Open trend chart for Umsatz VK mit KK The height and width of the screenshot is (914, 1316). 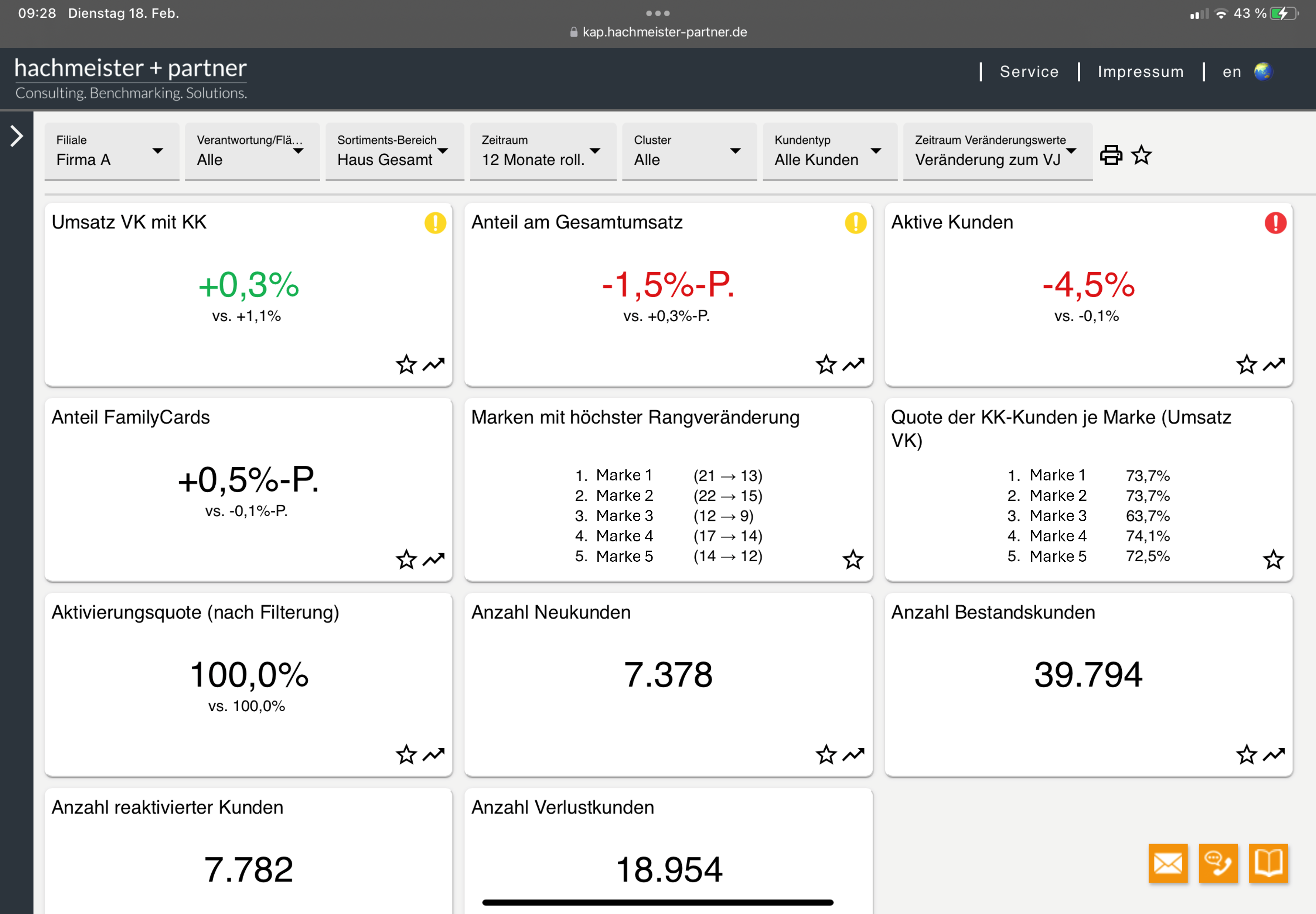click(x=434, y=364)
